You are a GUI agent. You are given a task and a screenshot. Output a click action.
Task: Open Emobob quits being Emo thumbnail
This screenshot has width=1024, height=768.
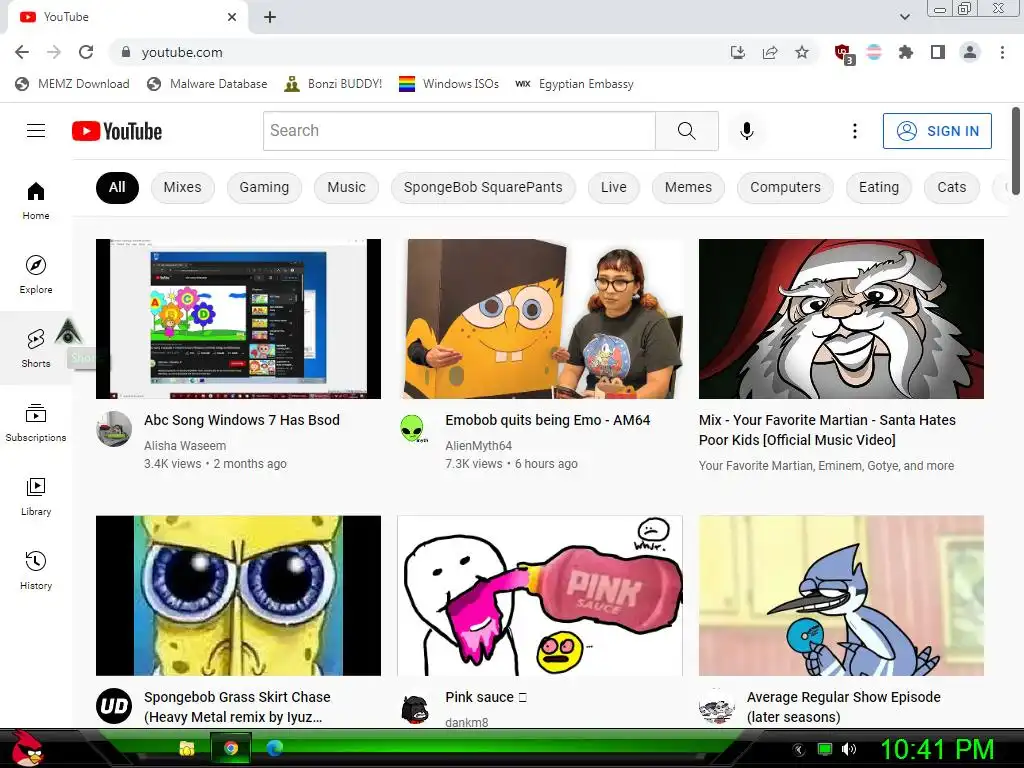[540, 319]
